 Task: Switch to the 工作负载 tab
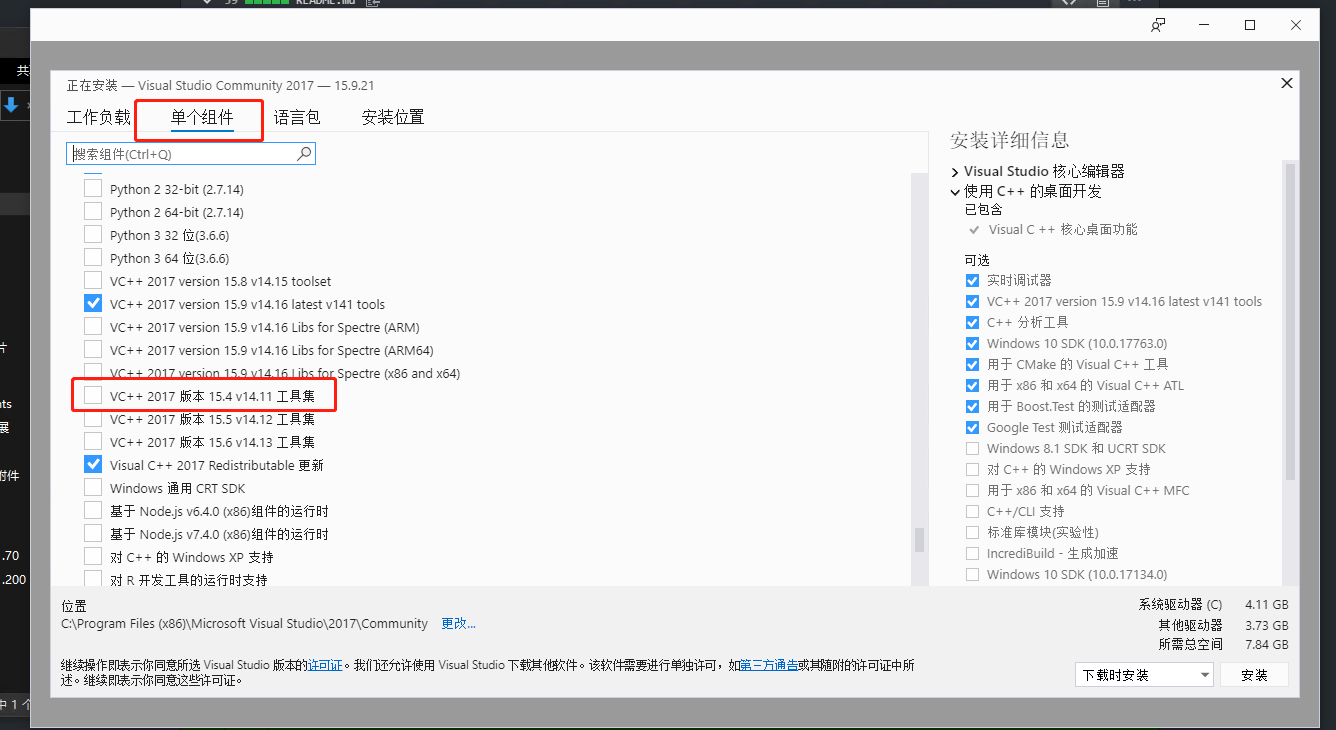coord(98,117)
